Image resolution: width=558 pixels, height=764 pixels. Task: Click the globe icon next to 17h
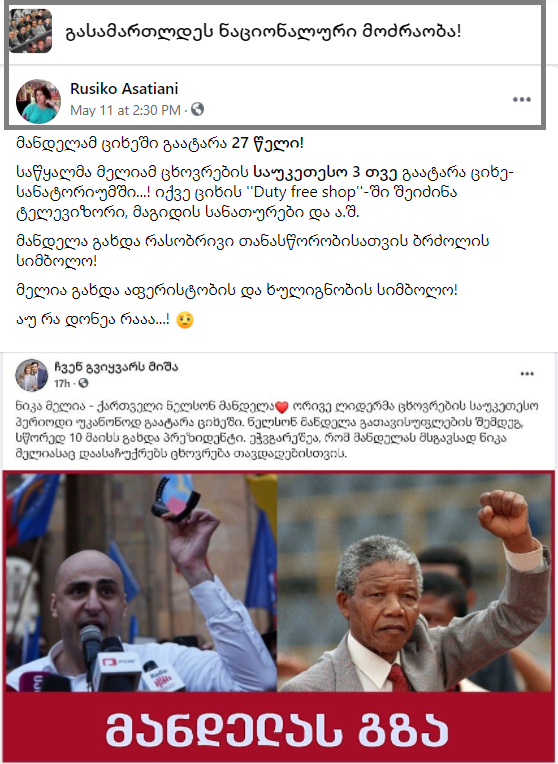83,383
